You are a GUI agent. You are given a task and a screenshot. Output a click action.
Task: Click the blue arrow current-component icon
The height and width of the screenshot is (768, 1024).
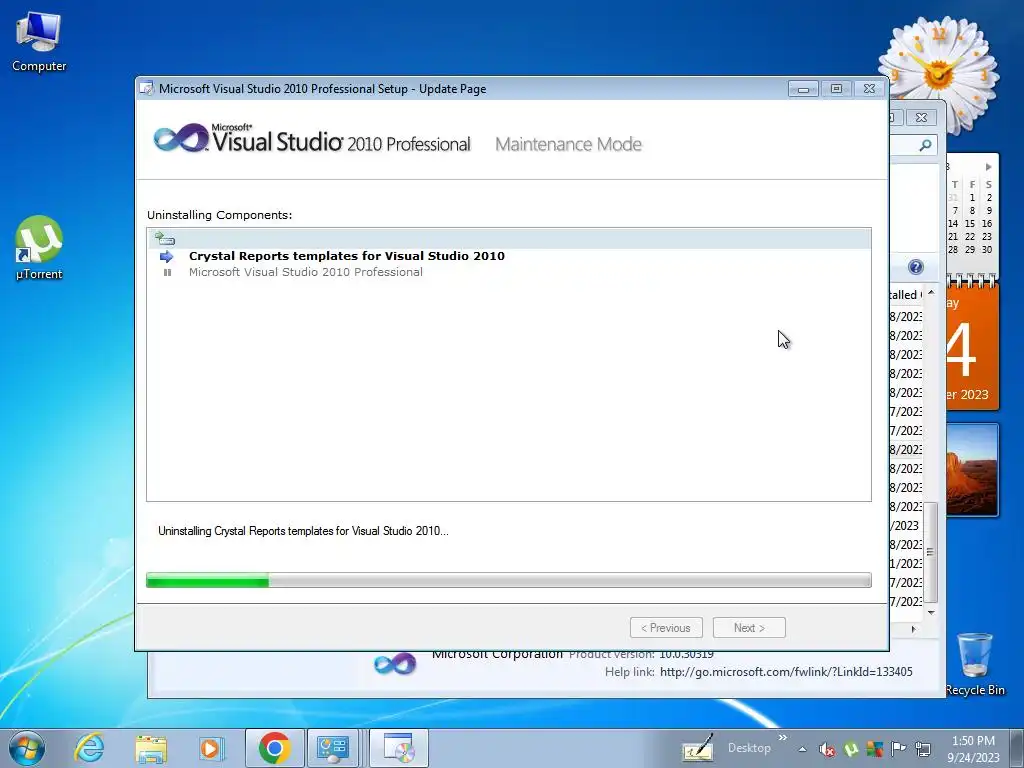coord(167,256)
